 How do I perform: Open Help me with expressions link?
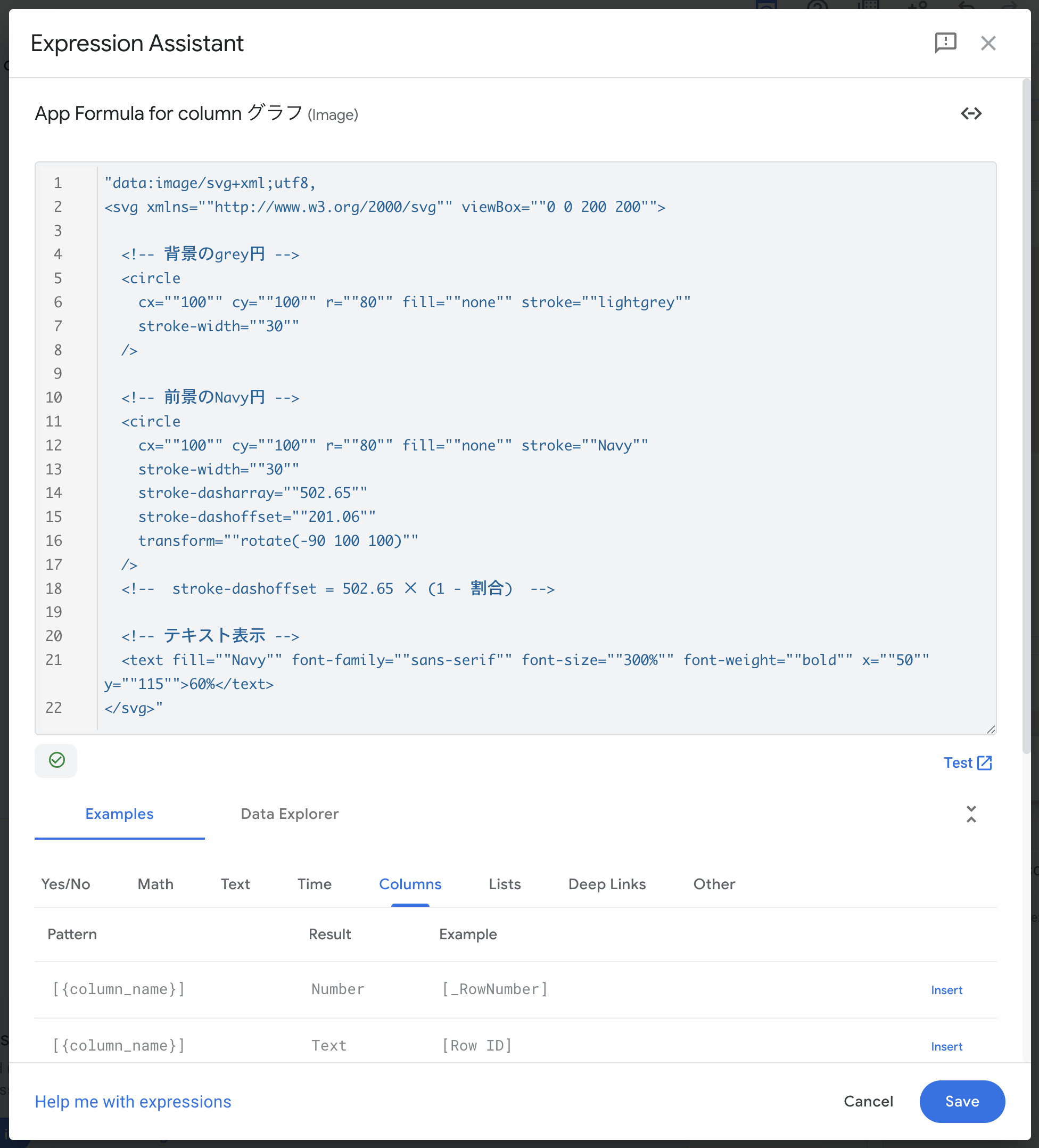click(133, 1101)
